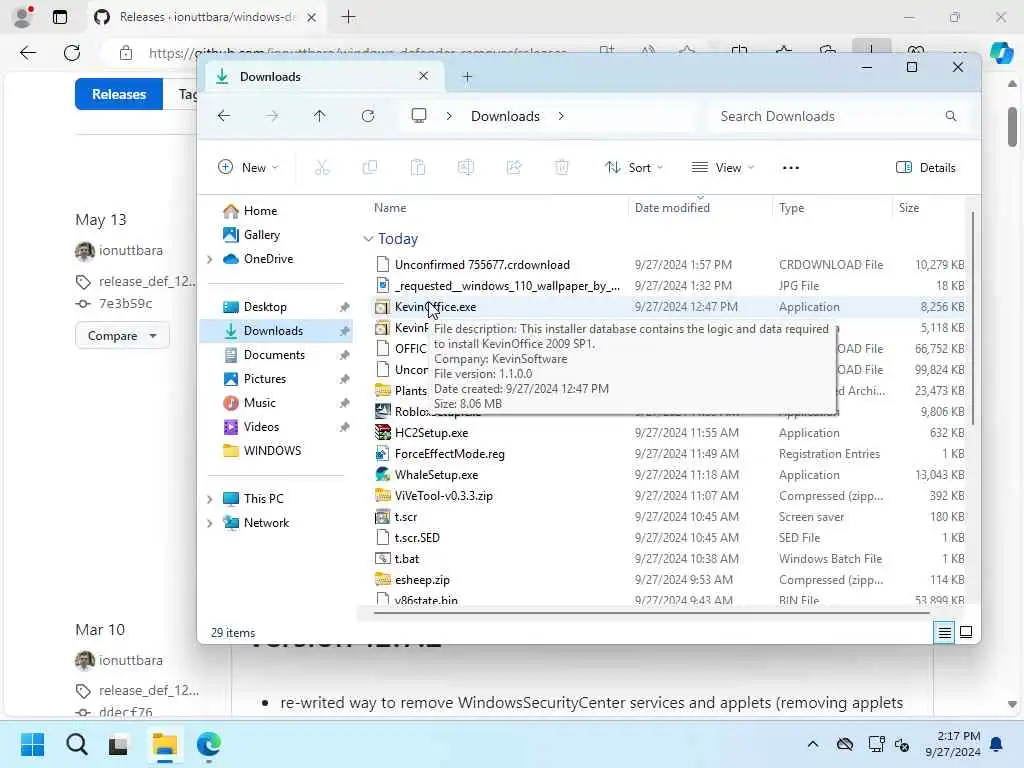Select file ForceEffectMode.reg
The width and height of the screenshot is (1024, 768).
coord(449,454)
